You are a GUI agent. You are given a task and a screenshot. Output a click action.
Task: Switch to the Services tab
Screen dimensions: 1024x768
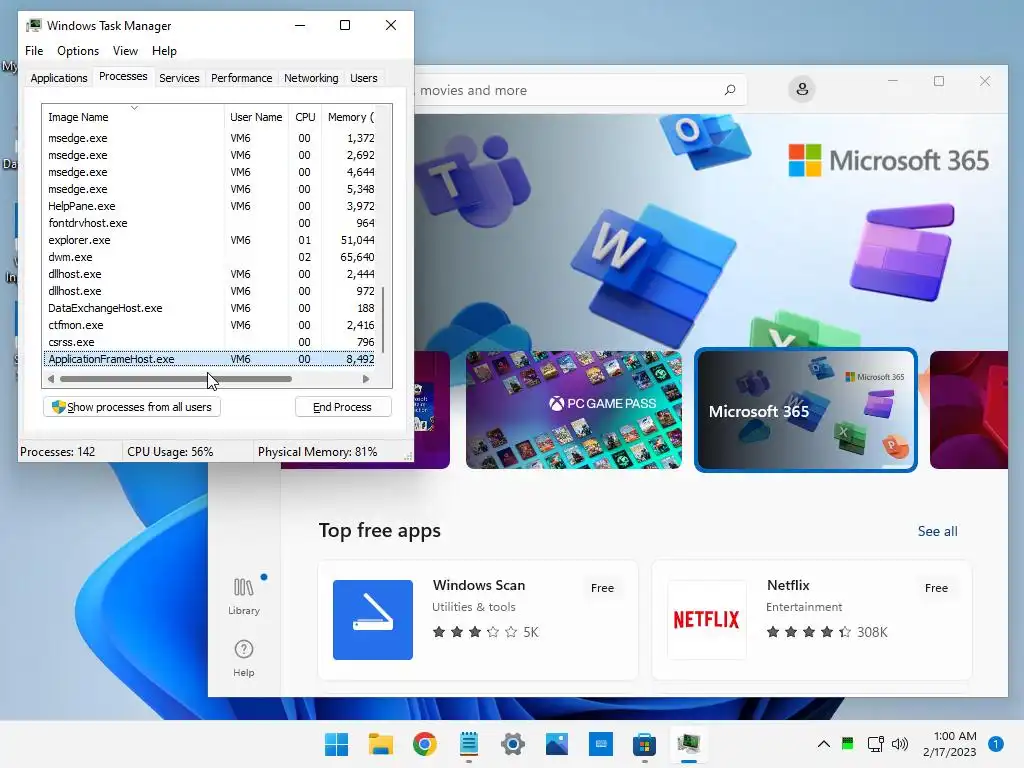click(x=179, y=78)
